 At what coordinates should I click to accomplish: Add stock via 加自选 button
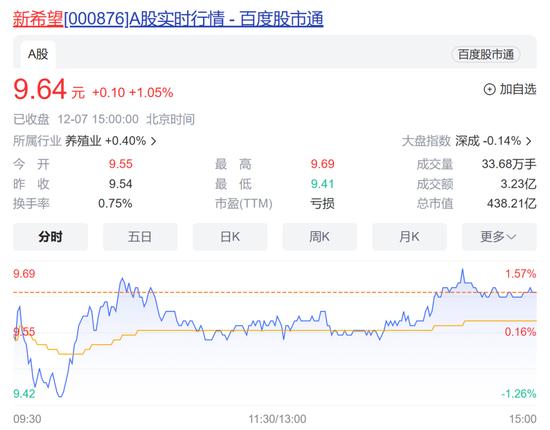(510, 89)
